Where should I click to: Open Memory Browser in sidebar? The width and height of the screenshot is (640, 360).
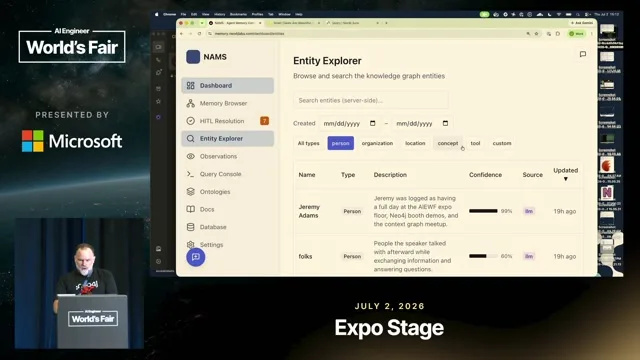click(227, 103)
